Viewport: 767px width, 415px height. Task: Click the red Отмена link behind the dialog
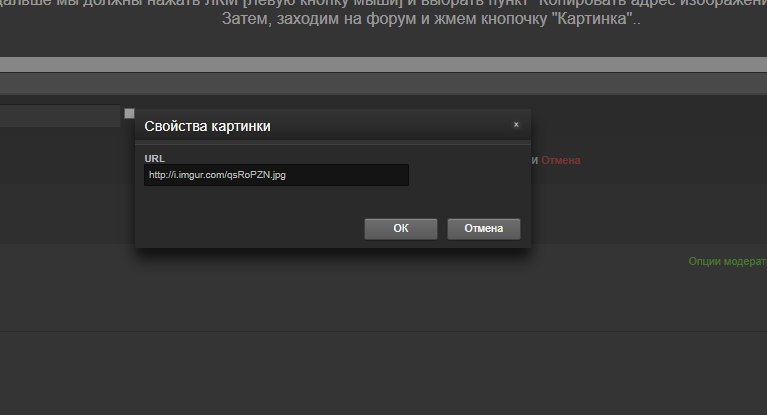561,160
